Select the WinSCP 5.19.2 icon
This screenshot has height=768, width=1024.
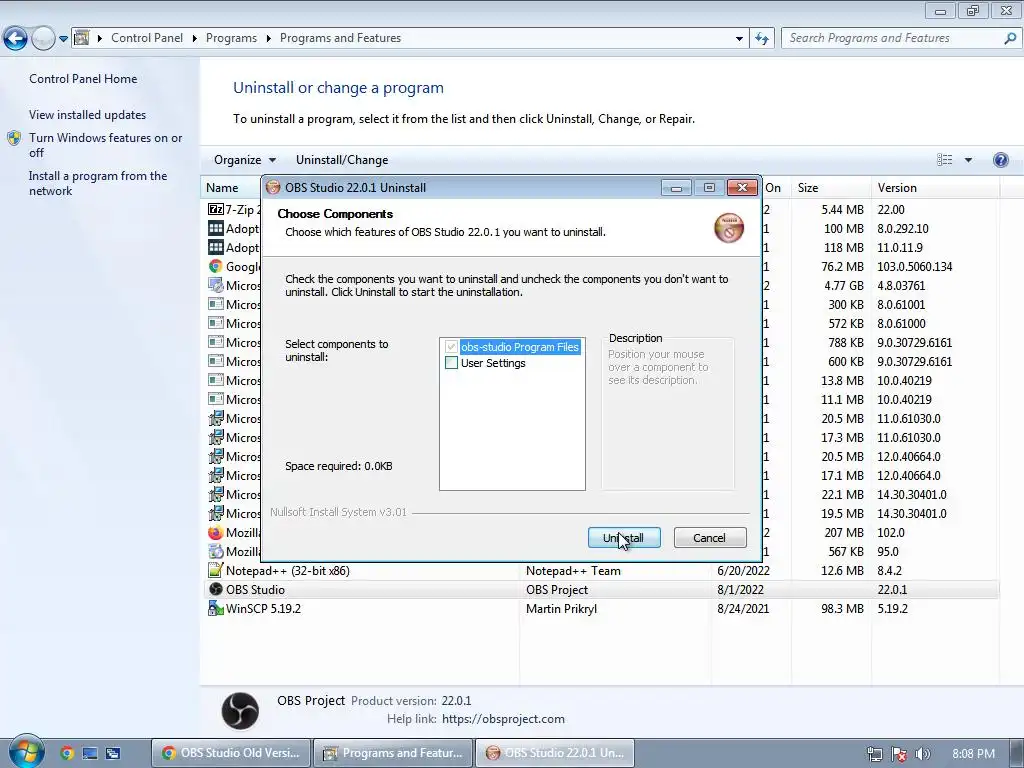(x=216, y=608)
